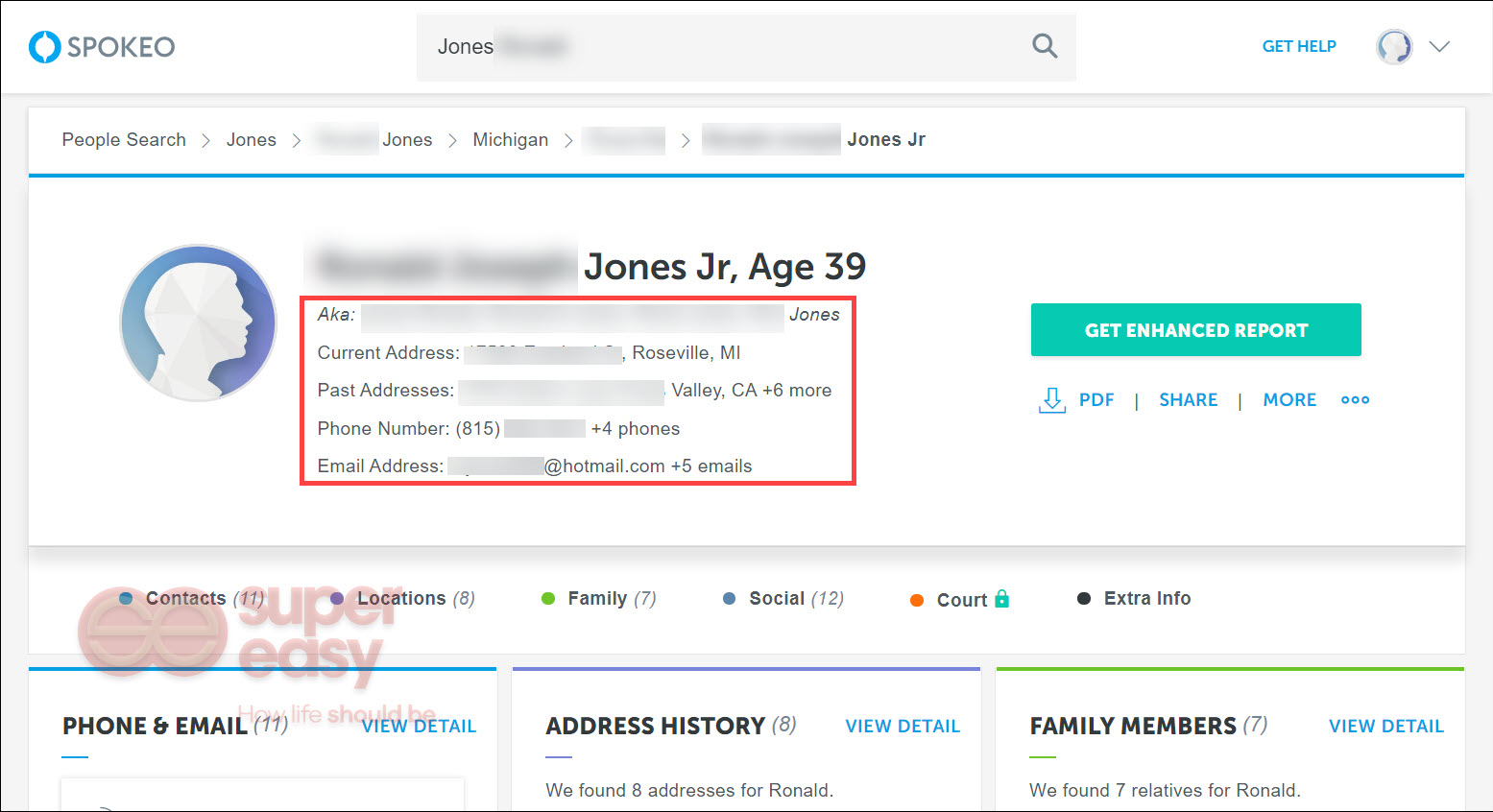Click the Jones Jr breadcrumb
The height and width of the screenshot is (812, 1493).
886,139
